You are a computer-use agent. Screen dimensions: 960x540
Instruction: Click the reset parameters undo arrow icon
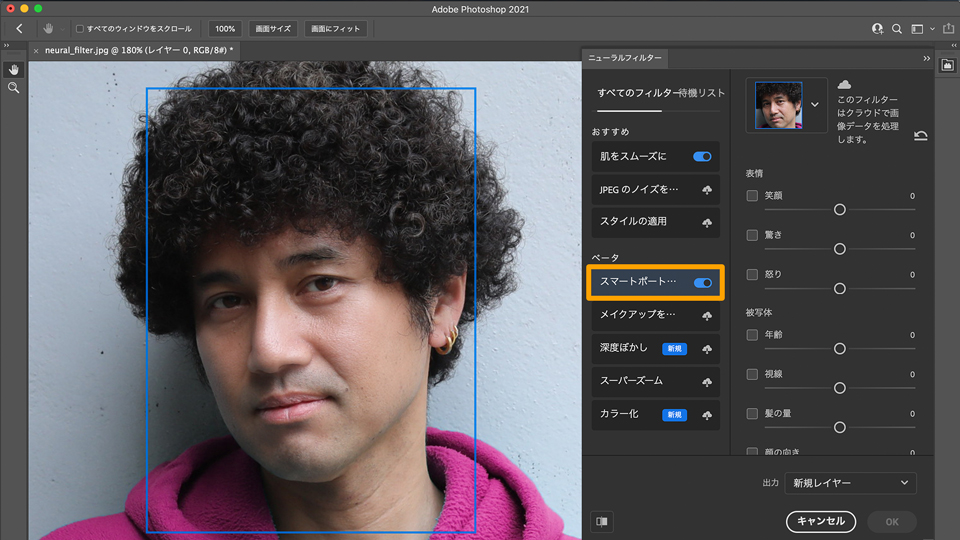pos(920,135)
